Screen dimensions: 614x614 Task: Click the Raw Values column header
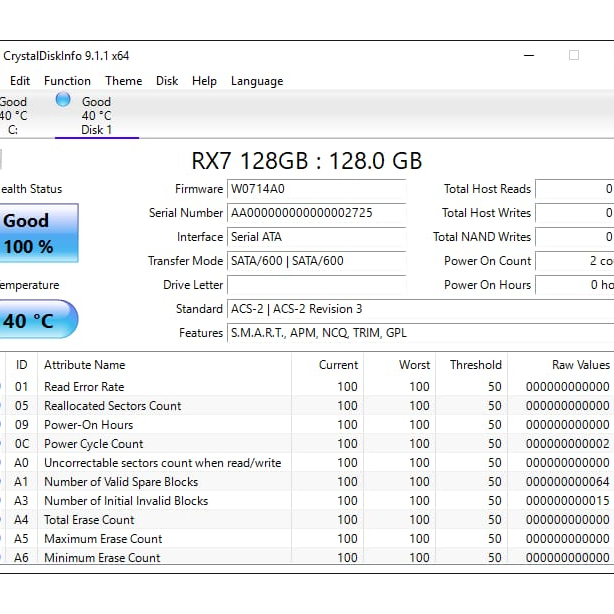pos(561,365)
